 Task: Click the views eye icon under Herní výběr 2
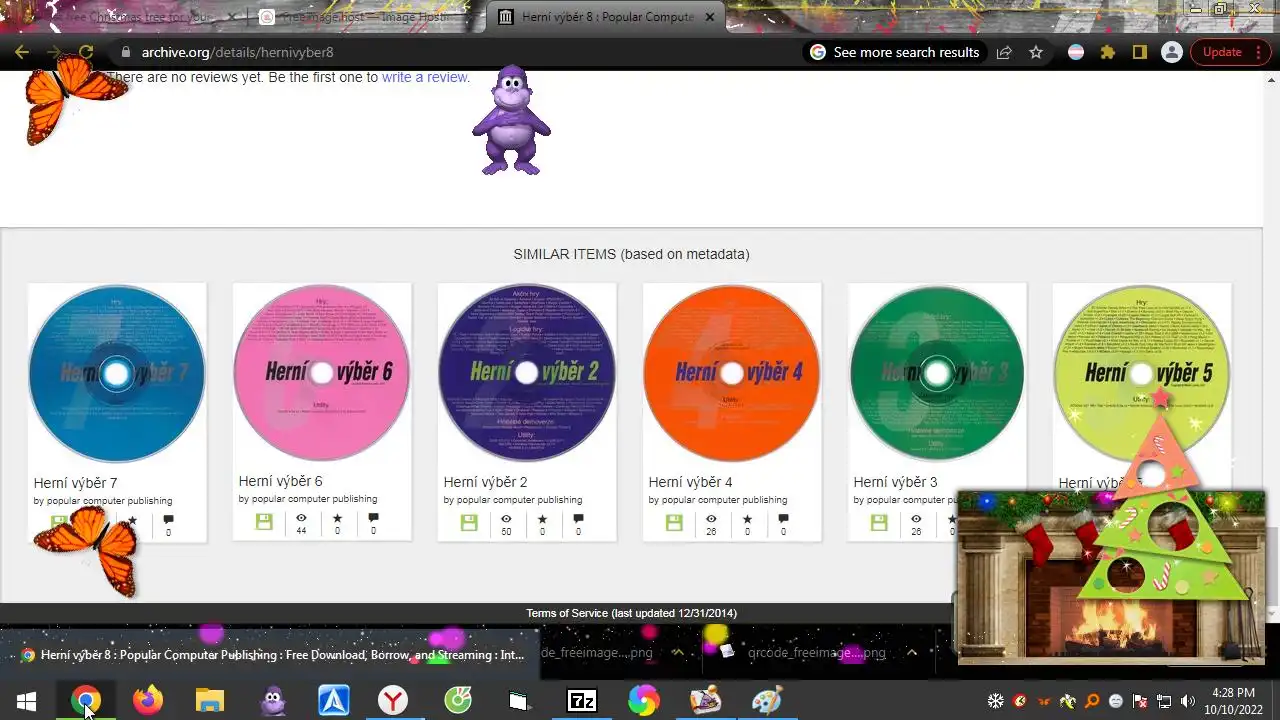[506, 519]
